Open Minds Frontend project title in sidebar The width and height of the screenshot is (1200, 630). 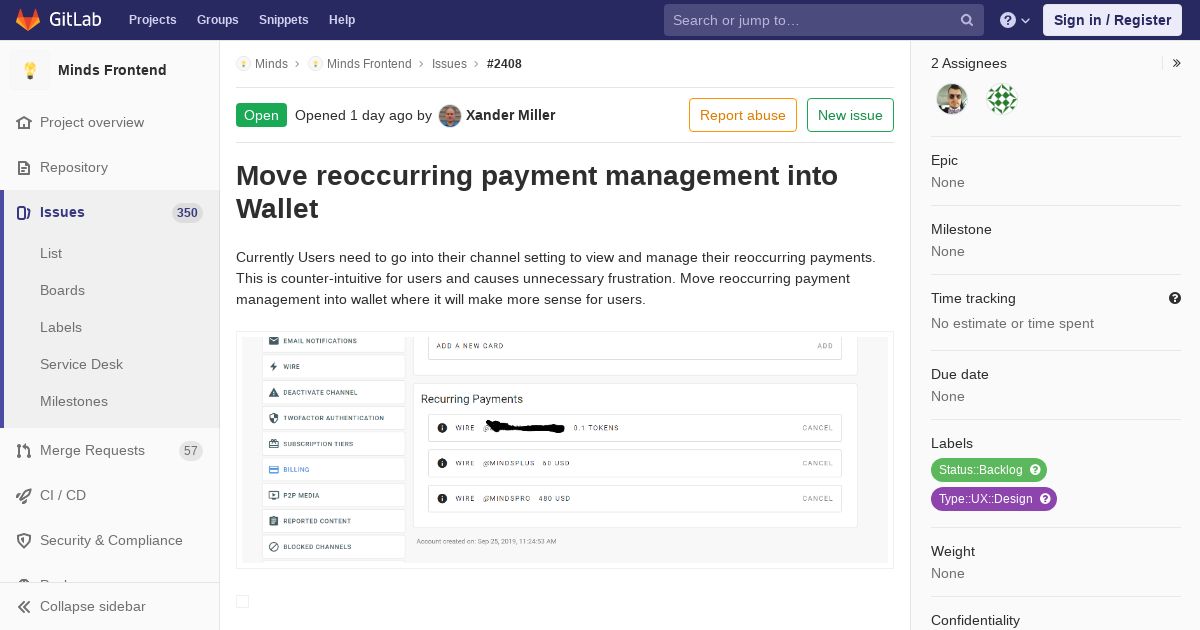[112, 70]
